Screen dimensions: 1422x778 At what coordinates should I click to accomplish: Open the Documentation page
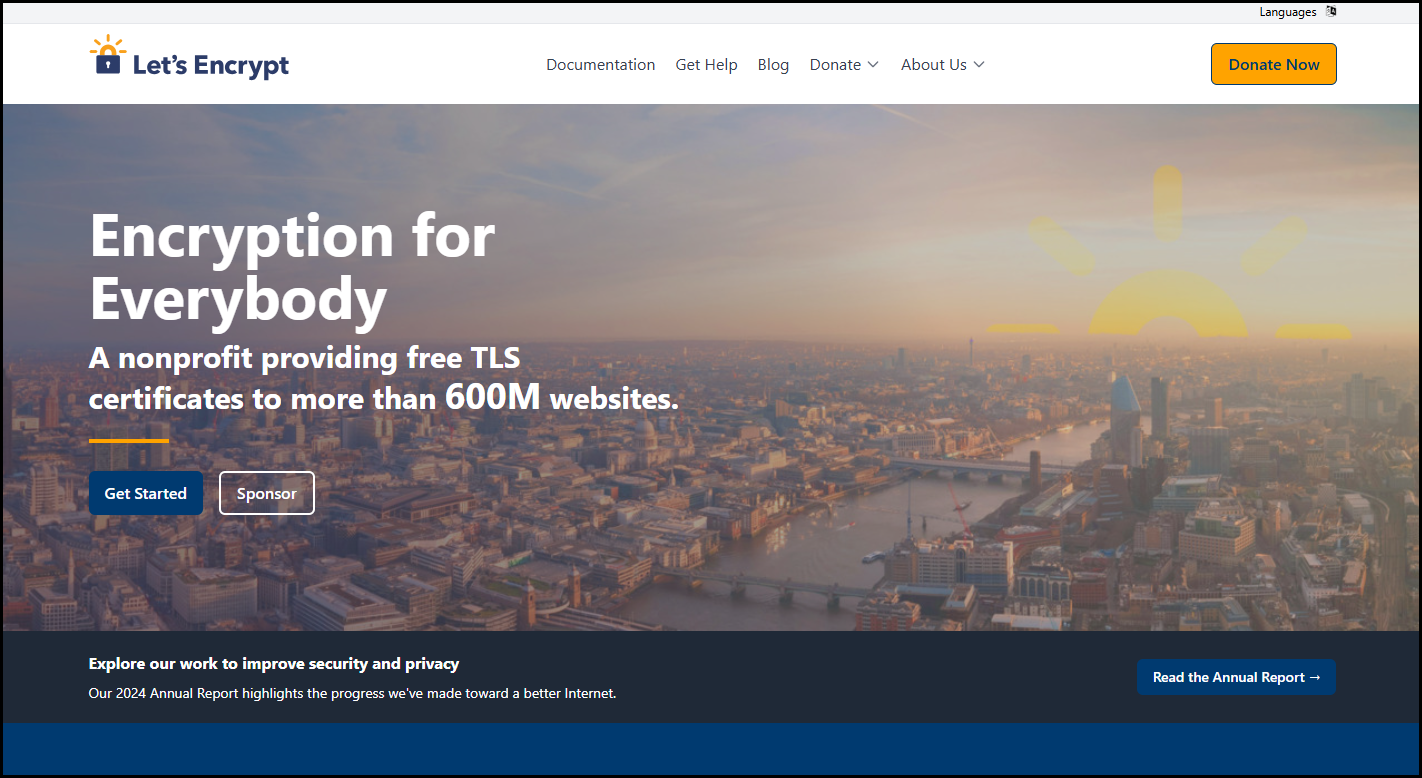point(600,65)
